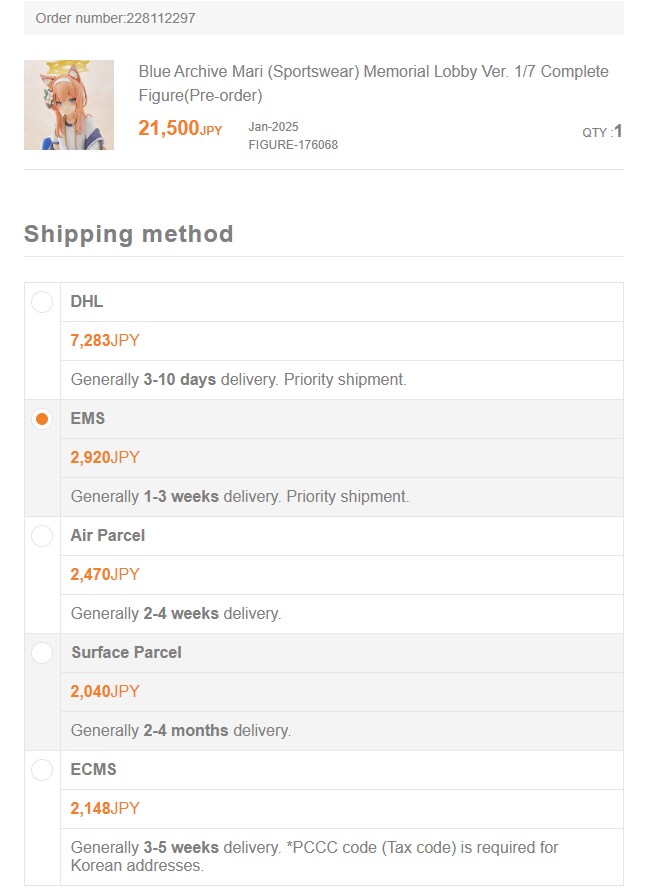Click the Air Parcel method label
This screenshot has width=662, height=889.
pos(108,536)
